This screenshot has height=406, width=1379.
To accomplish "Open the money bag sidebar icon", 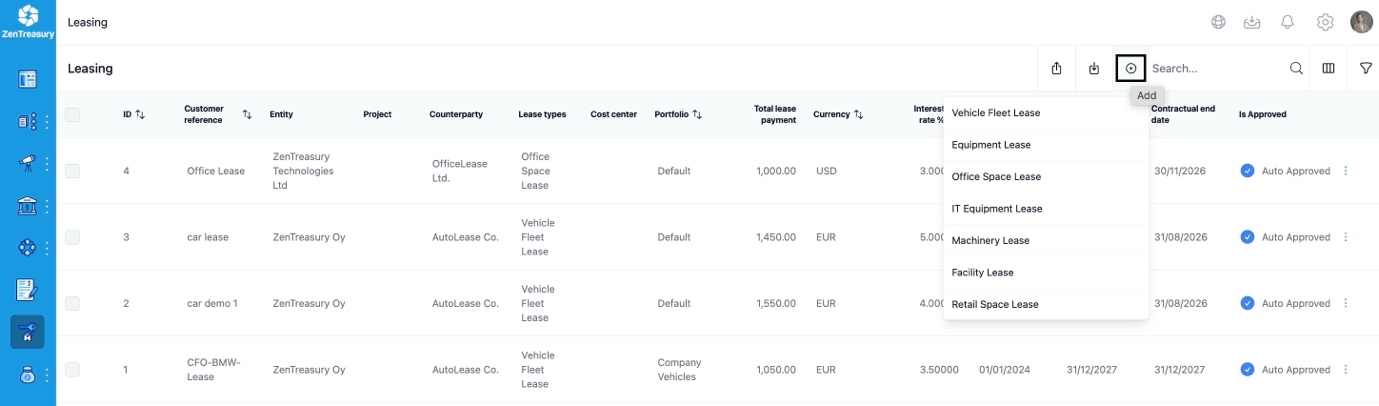I will pyautogui.click(x=27, y=375).
